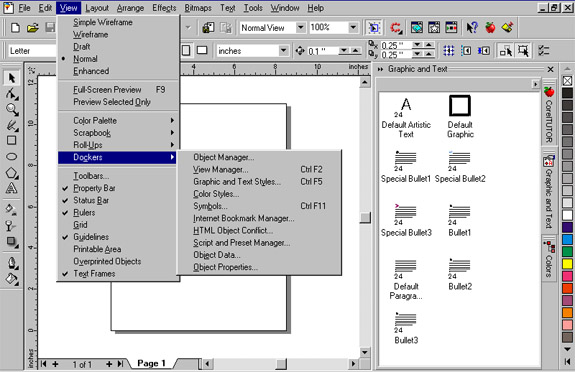This screenshot has height=372, width=575.
Task: Open the Toolbars dialog entry
Action: pyautogui.click(x=91, y=176)
